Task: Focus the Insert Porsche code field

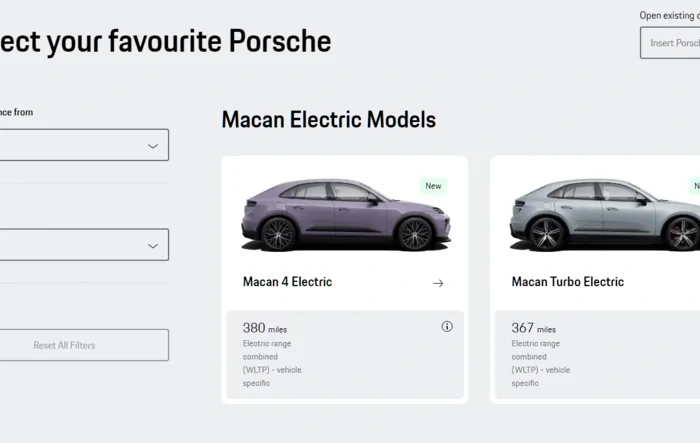Action: point(671,43)
